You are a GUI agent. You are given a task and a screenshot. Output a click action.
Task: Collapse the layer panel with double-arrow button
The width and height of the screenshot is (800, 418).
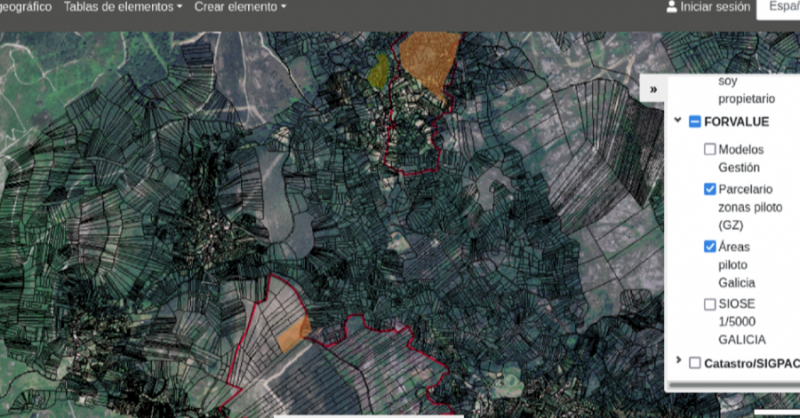(653, 90)
